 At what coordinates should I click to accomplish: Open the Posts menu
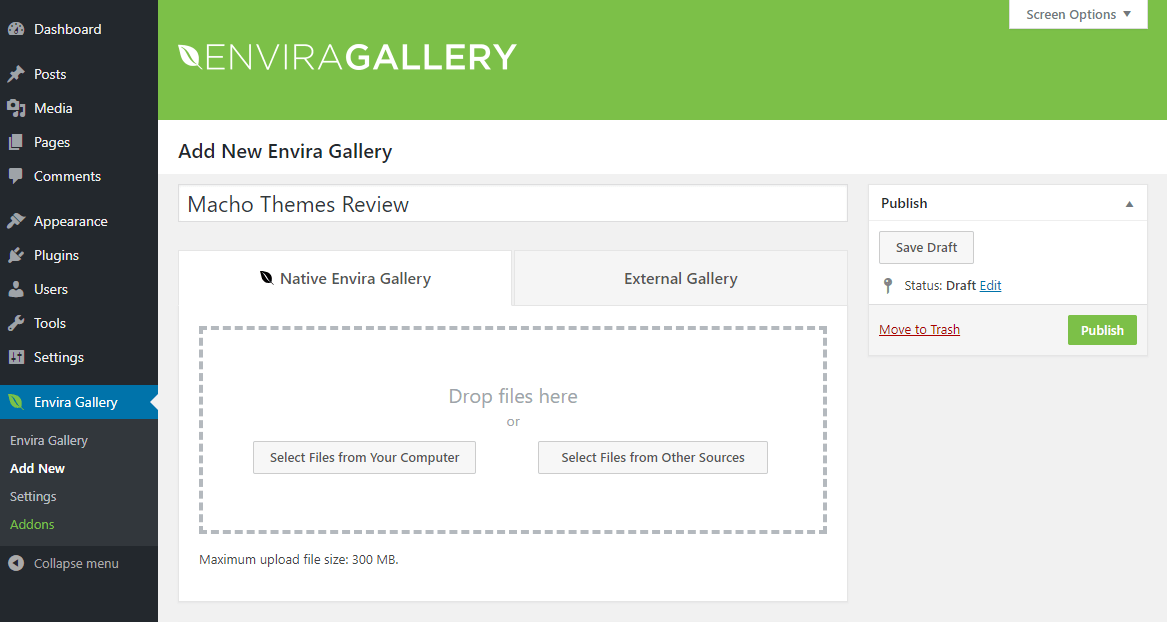[79, 74]
